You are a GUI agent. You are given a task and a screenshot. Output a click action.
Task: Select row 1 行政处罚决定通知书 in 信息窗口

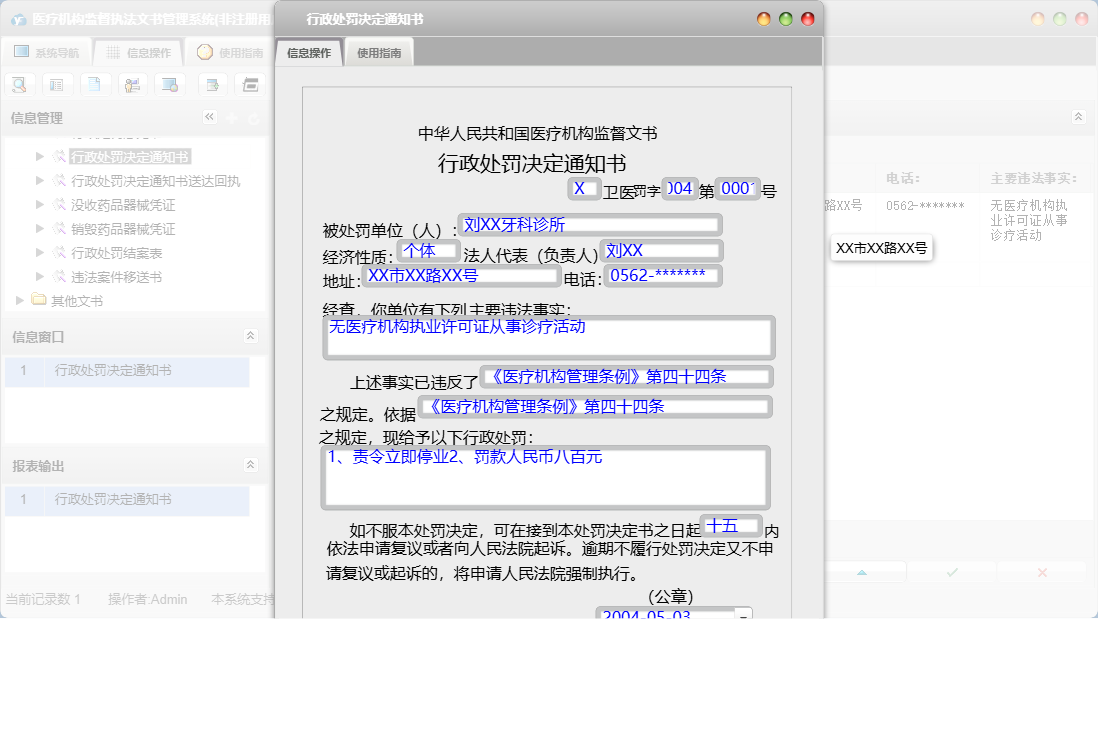[127, 370]
